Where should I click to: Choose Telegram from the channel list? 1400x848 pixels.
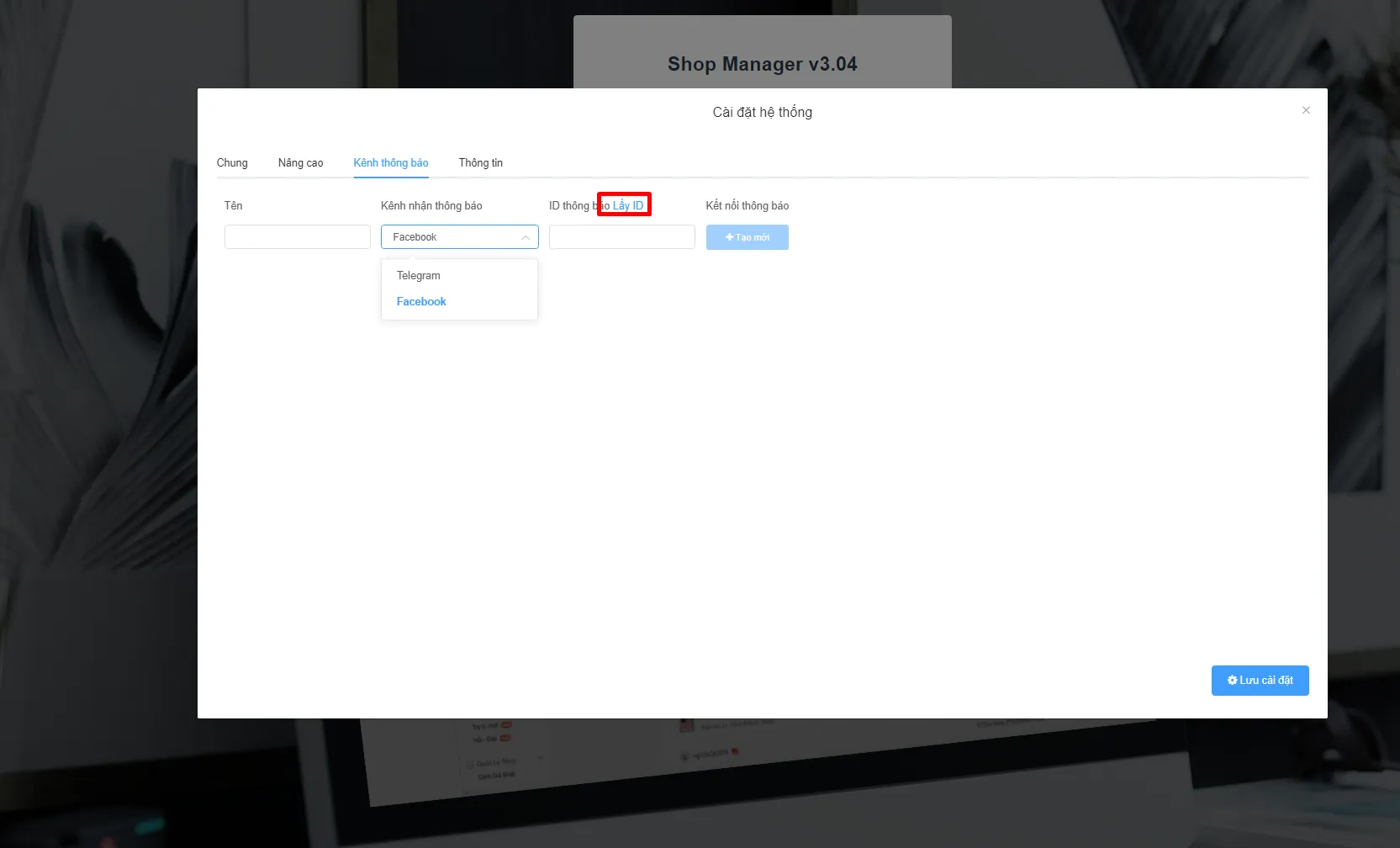(x=459, y=276)
